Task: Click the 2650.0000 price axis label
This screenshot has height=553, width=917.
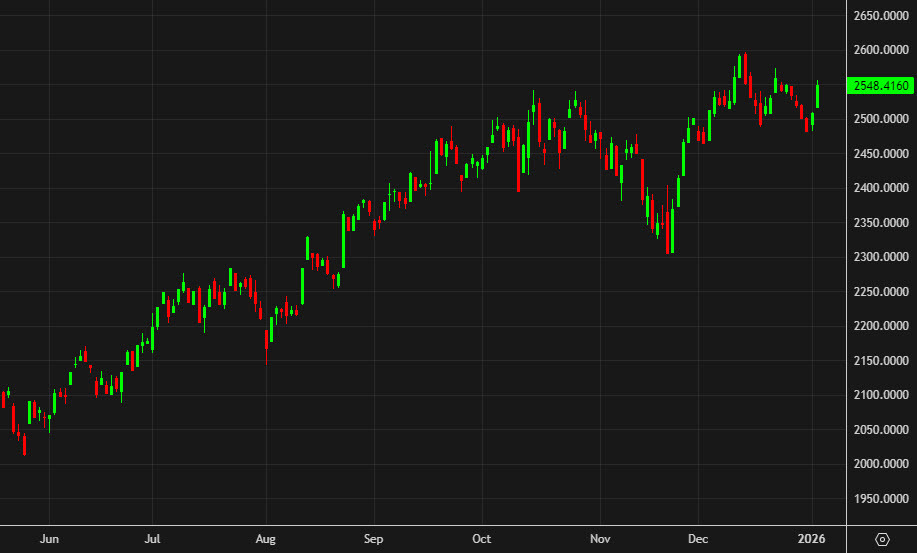Action: point(881,16)
